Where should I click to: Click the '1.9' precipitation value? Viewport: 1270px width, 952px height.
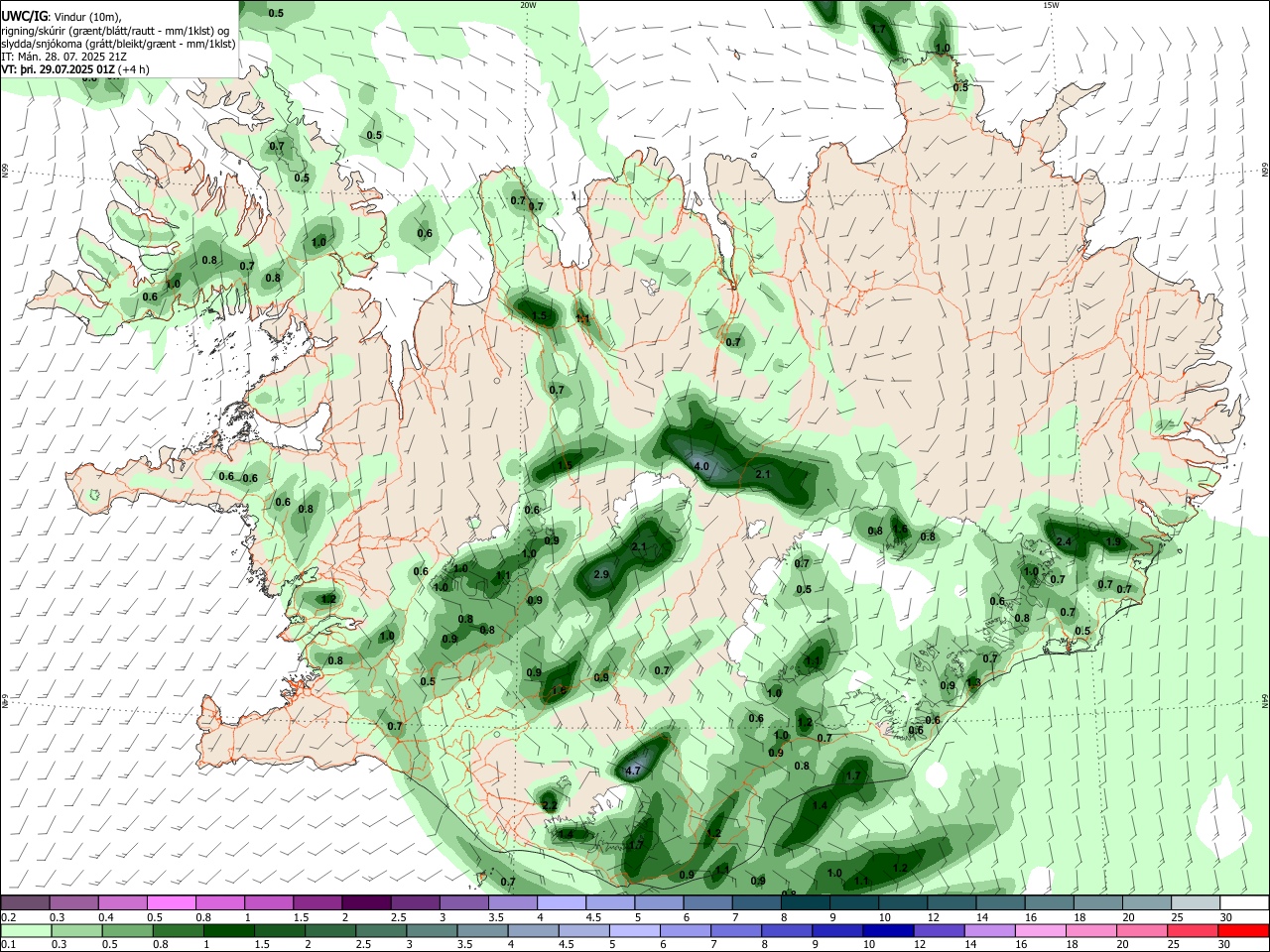(1114, 541)
